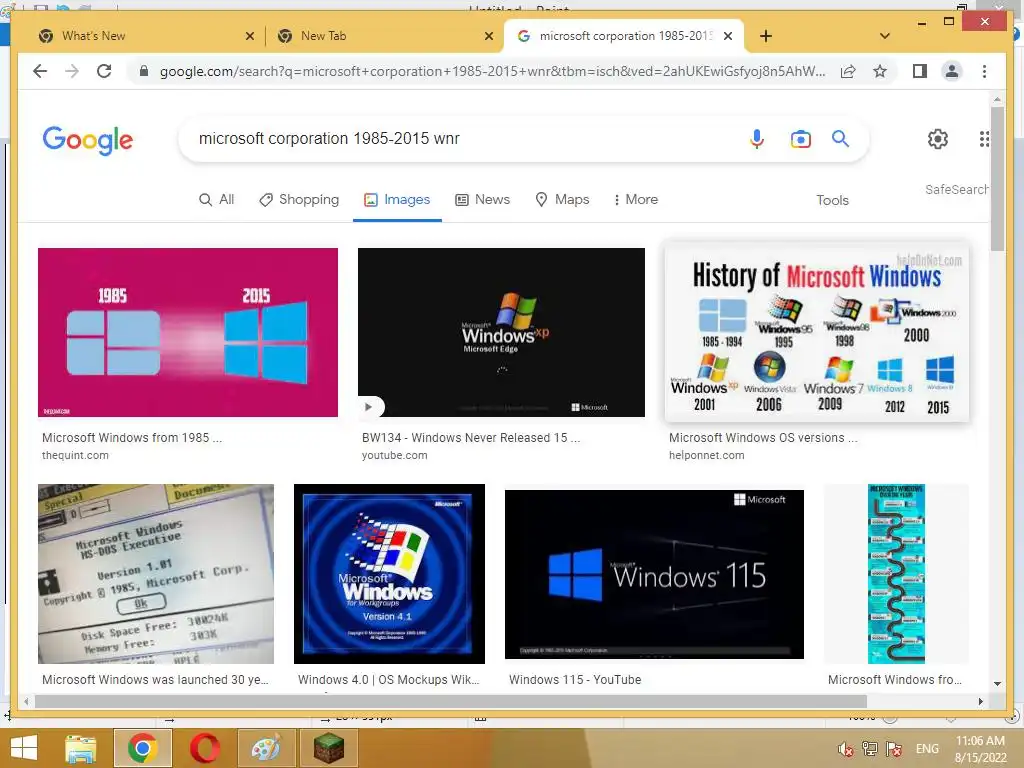Open the taskbar clock and date
The width and height of the screenshot is (1024, 768).
pyautogui.click(x=980, y=749)
